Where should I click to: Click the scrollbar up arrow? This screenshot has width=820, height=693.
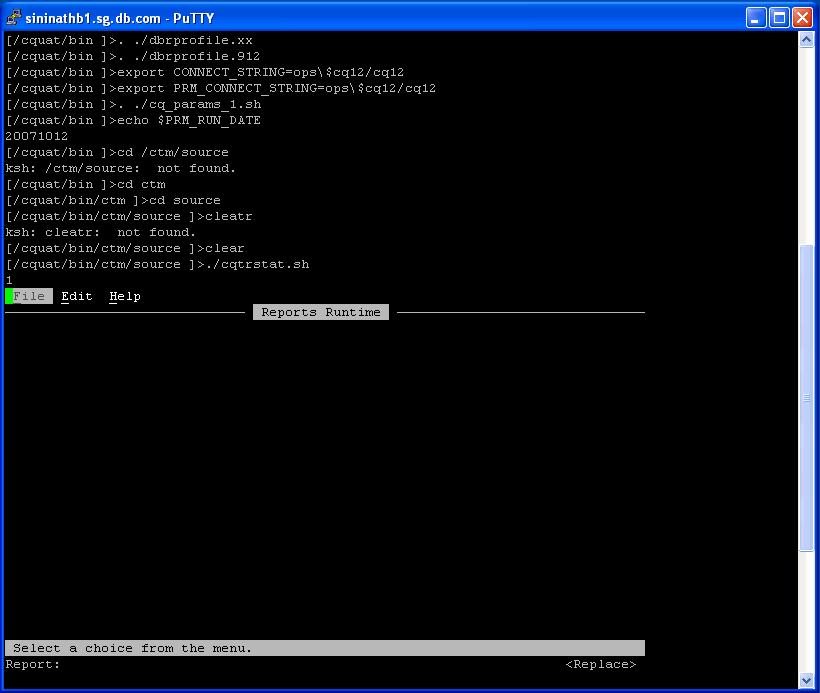point(807,39)
